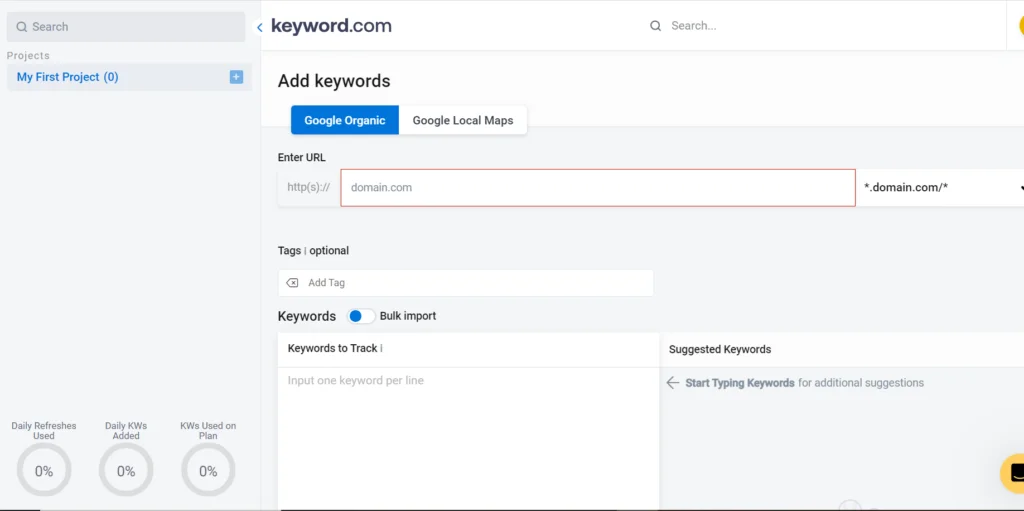
Task: Click the 'Suggested Keywords' heading
Action: click(720, 350)
